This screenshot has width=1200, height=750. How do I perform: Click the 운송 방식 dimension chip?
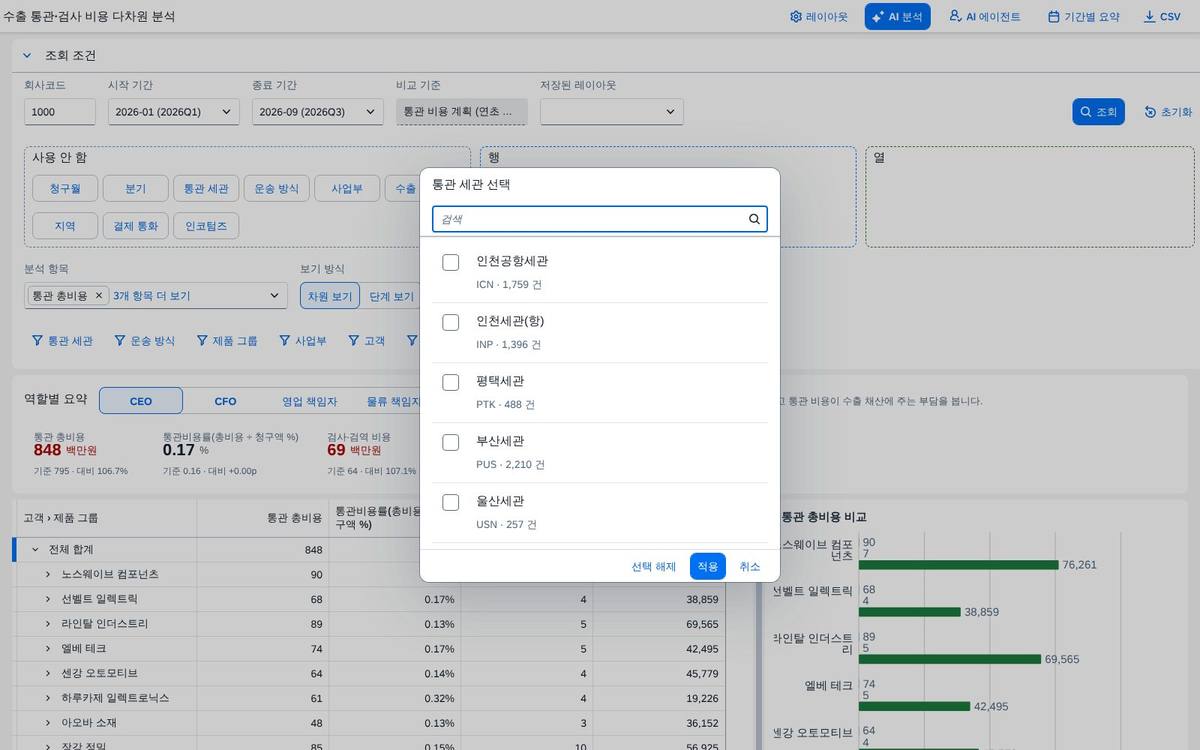tap(276, 188)
